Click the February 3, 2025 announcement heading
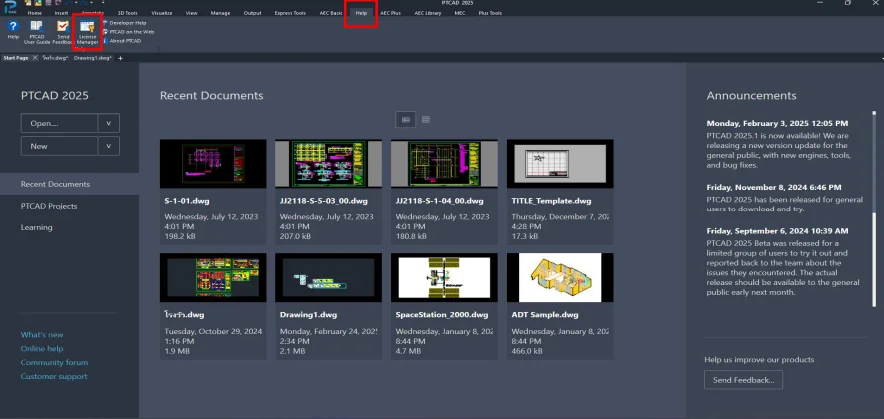884x419 pixels. point(777,124)
